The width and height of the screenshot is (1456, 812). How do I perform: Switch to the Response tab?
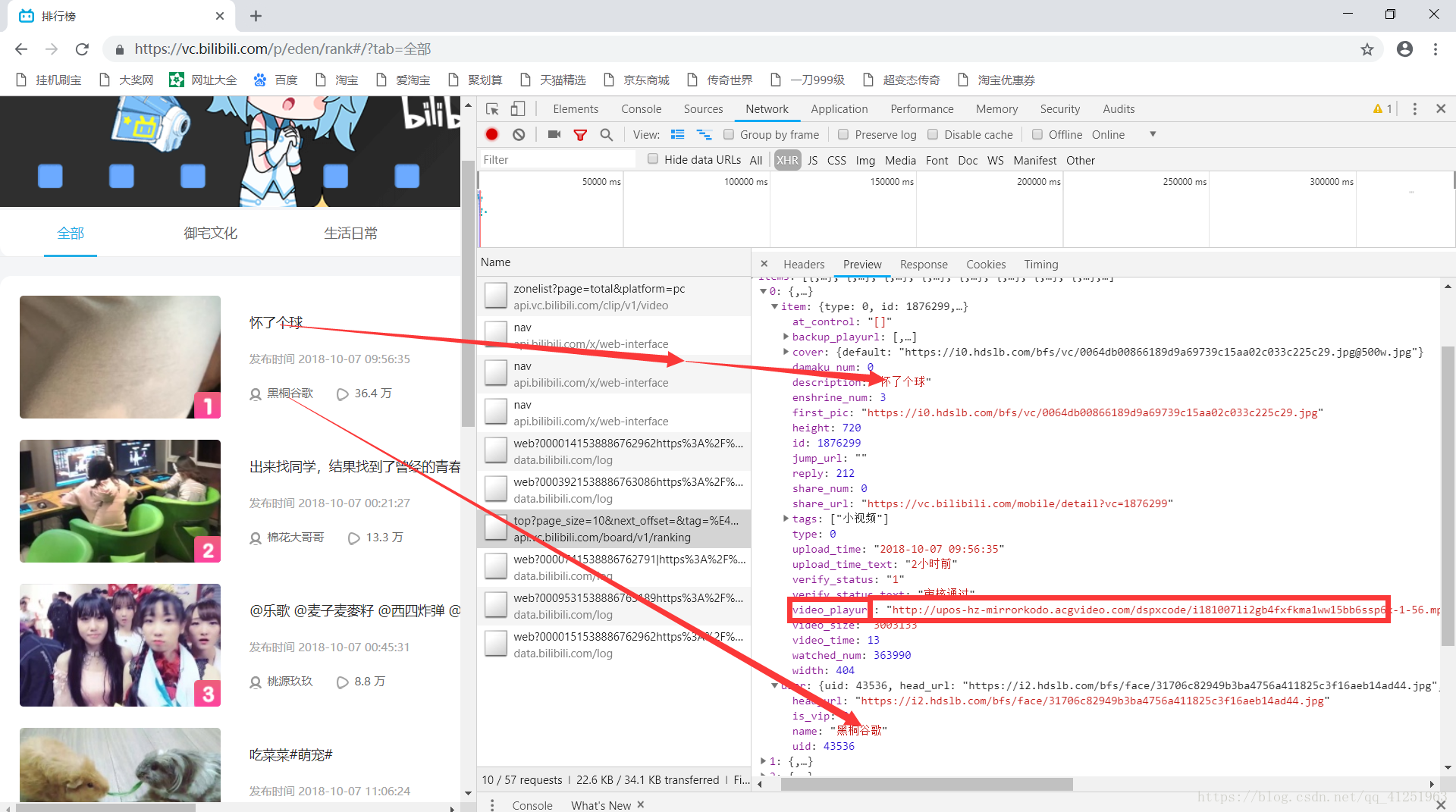coord(924,264)
